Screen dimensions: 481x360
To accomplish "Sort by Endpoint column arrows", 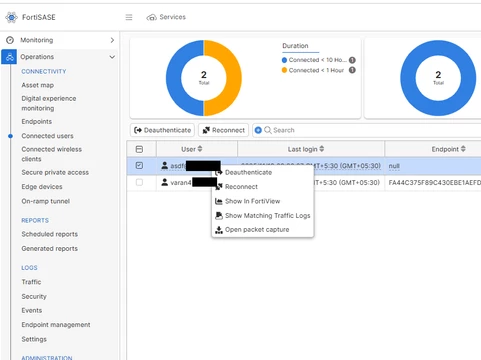I will [463, 149].
